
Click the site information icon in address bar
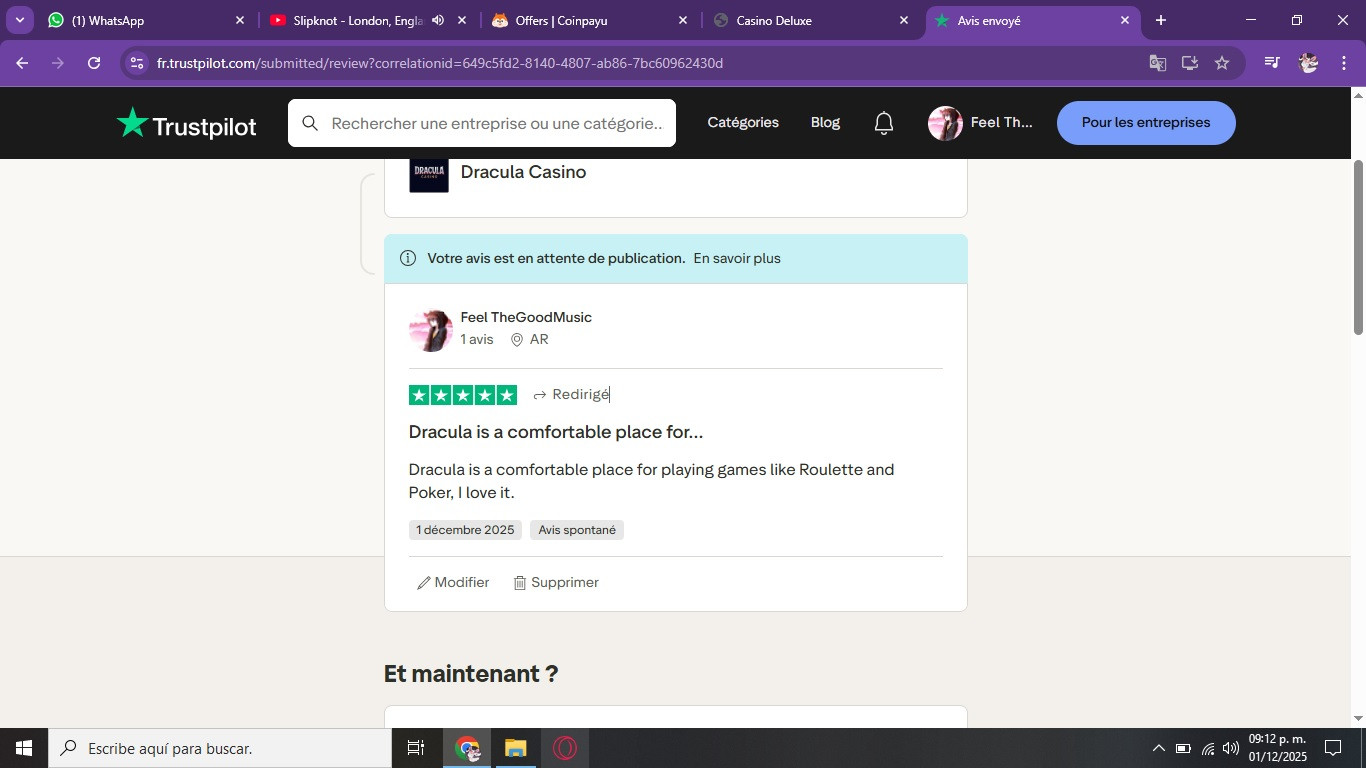click(137, 63)
